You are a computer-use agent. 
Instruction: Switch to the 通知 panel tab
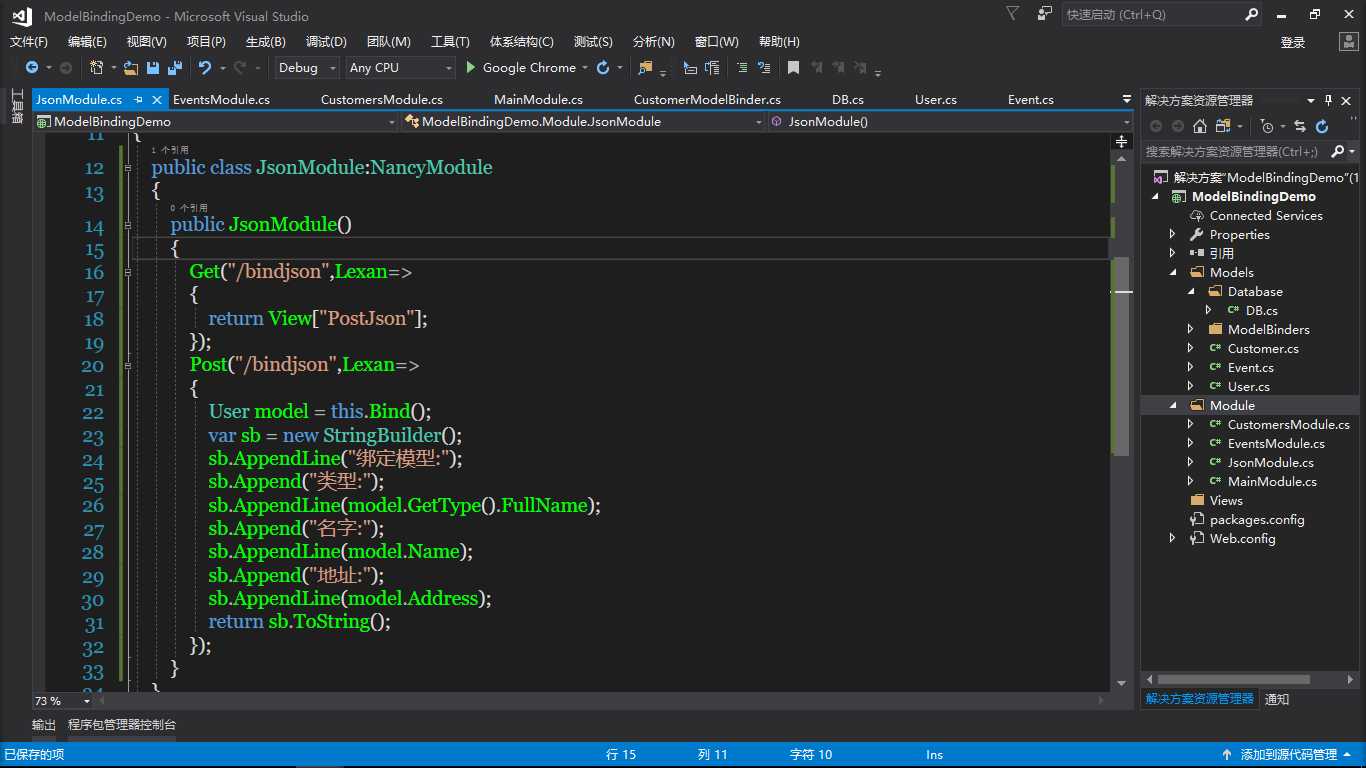click(1277, 699)
